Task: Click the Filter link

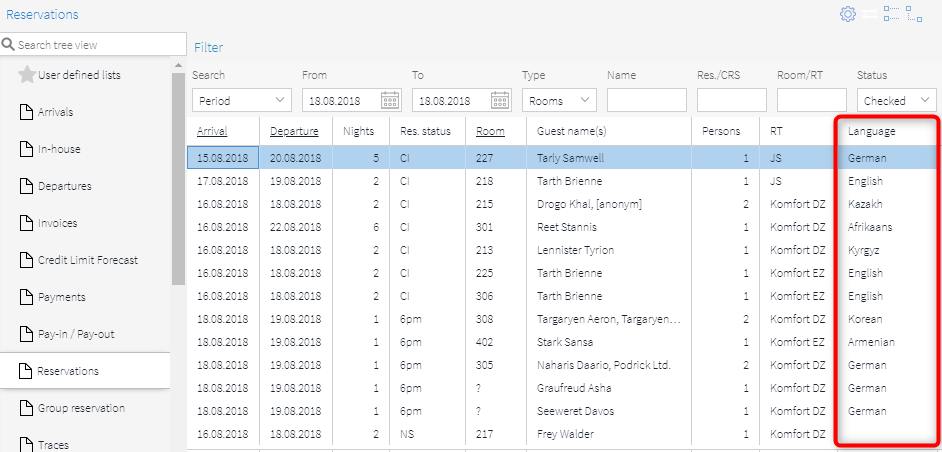Action: pyautogui.click(x=208, y=47)
